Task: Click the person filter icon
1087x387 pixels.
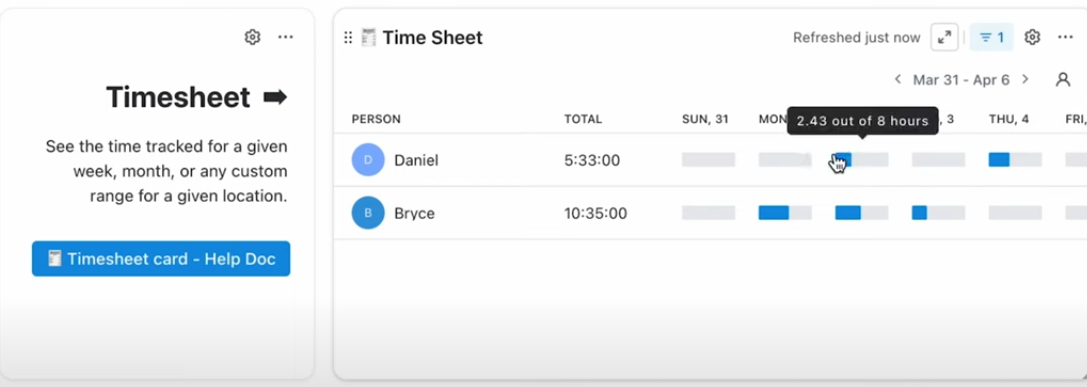Action: [1063, 80]
